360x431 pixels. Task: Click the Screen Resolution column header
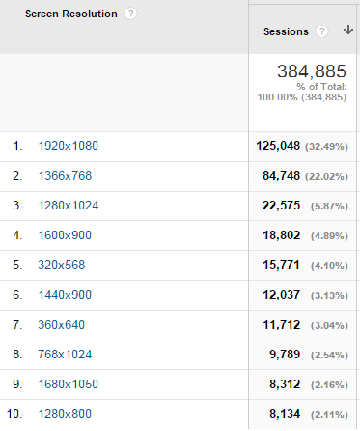[x=71, y=14]
